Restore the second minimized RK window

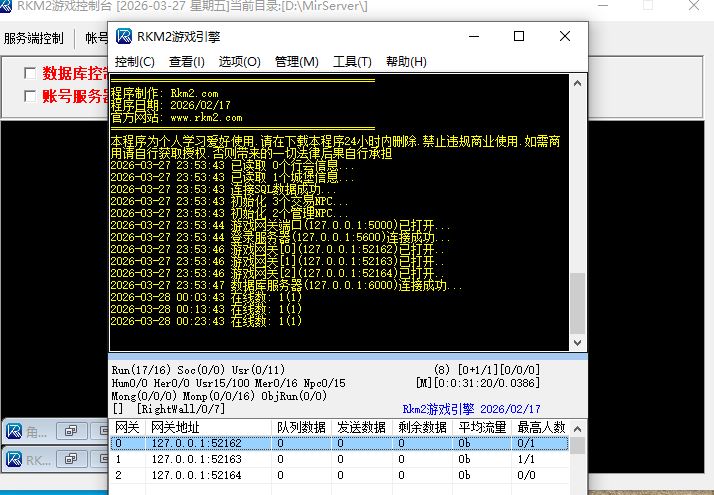[70, 460]
